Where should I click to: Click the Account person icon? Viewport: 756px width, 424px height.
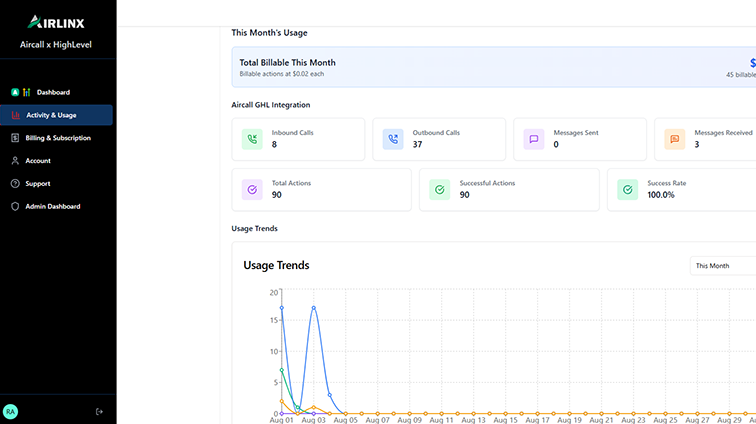(15, 161)
